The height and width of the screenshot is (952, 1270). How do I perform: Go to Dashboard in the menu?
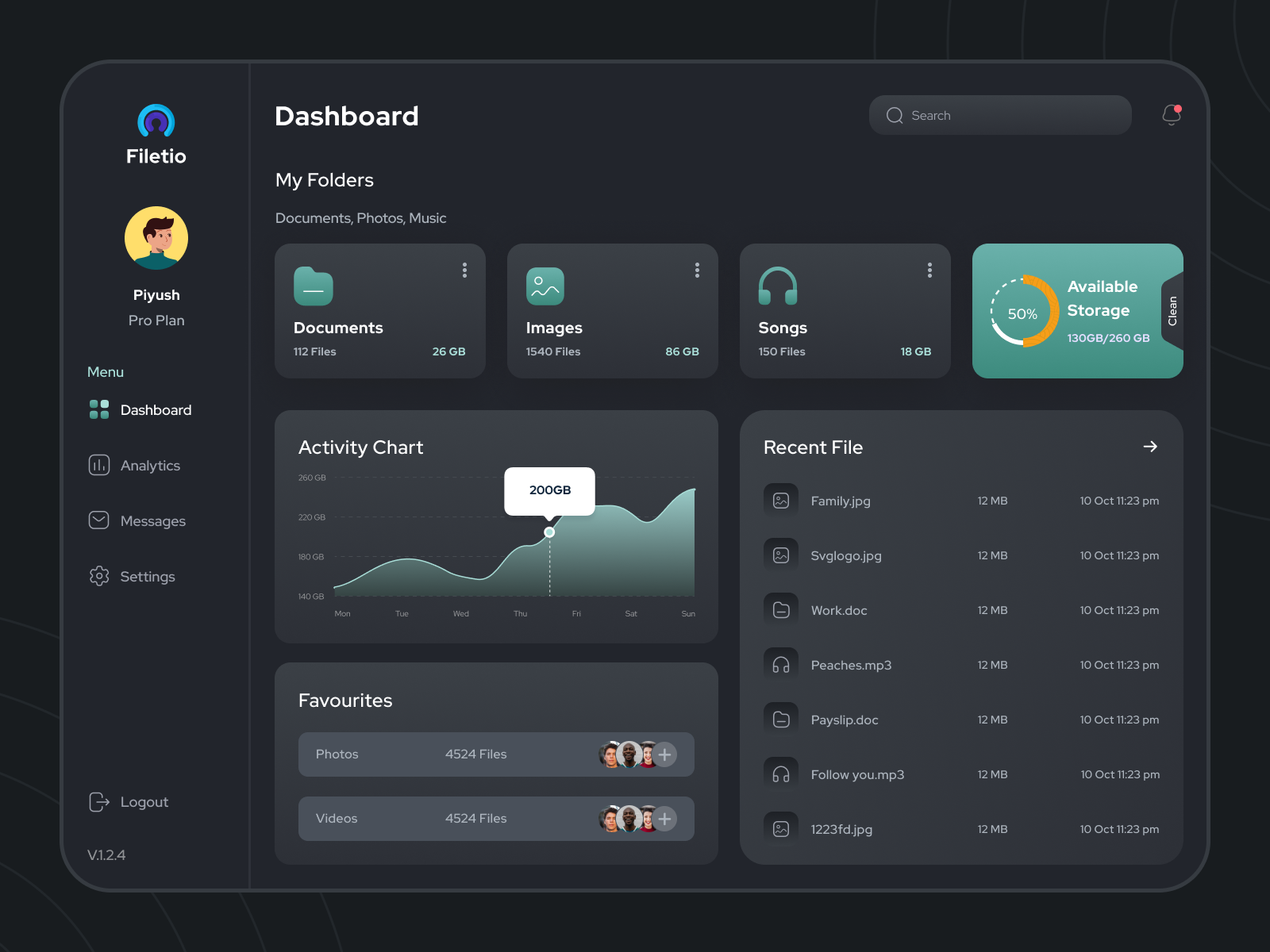[140, 410]
